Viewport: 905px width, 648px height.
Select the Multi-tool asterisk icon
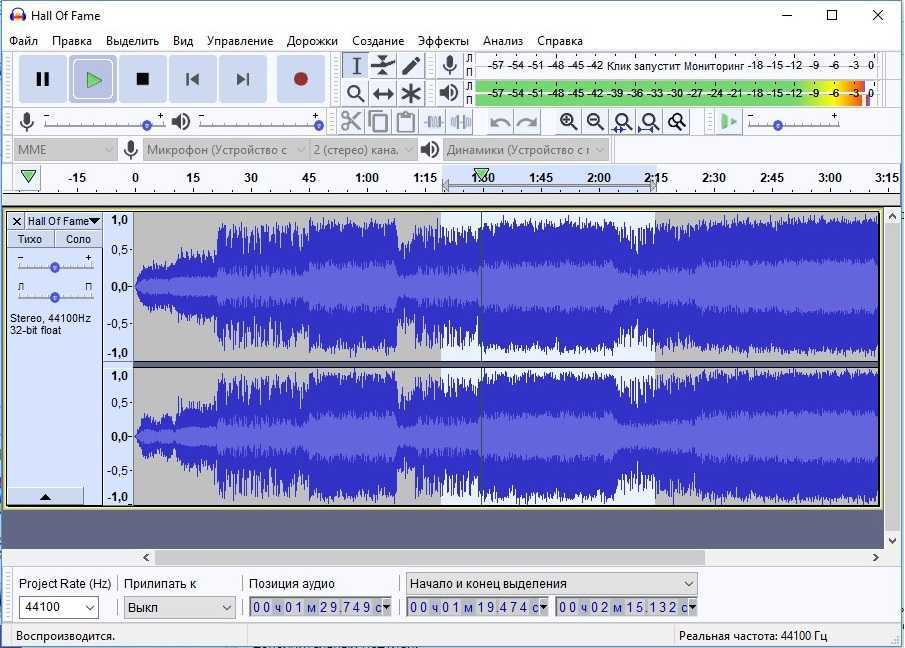click(x=410, y=93)
